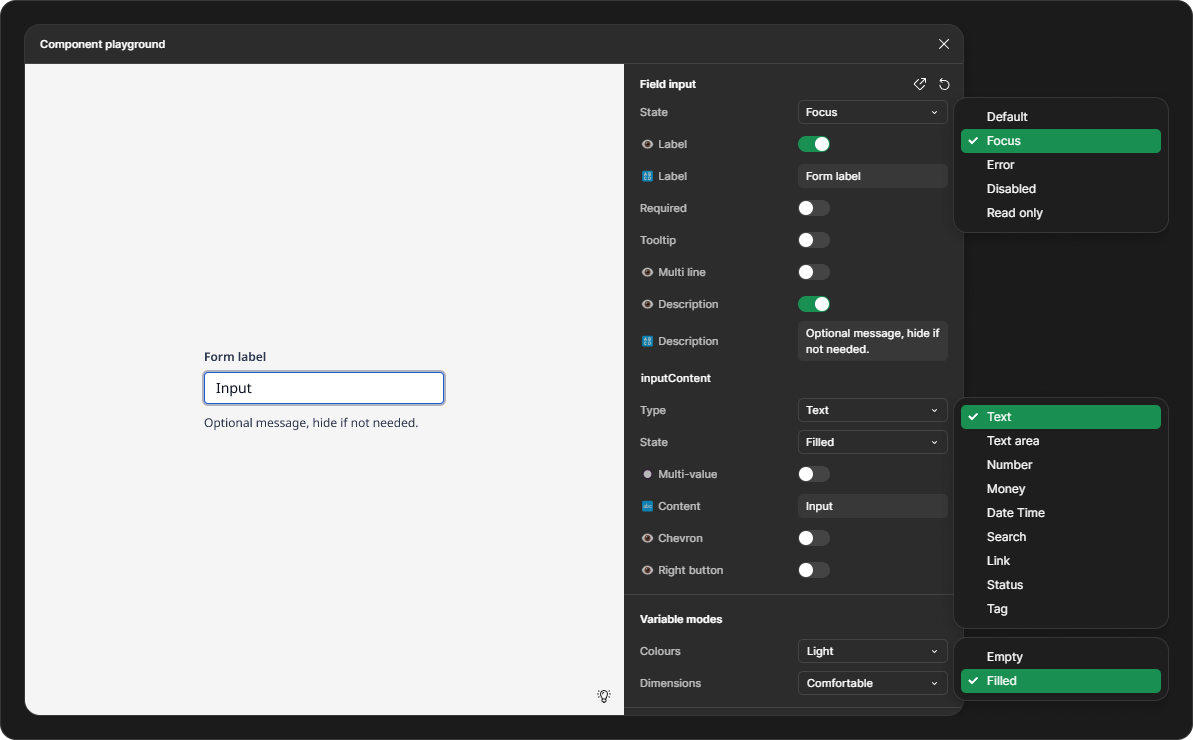This screenshot has width=1193, height=740.
Task: Click the focused Input field in the preview
Action: 324,389
